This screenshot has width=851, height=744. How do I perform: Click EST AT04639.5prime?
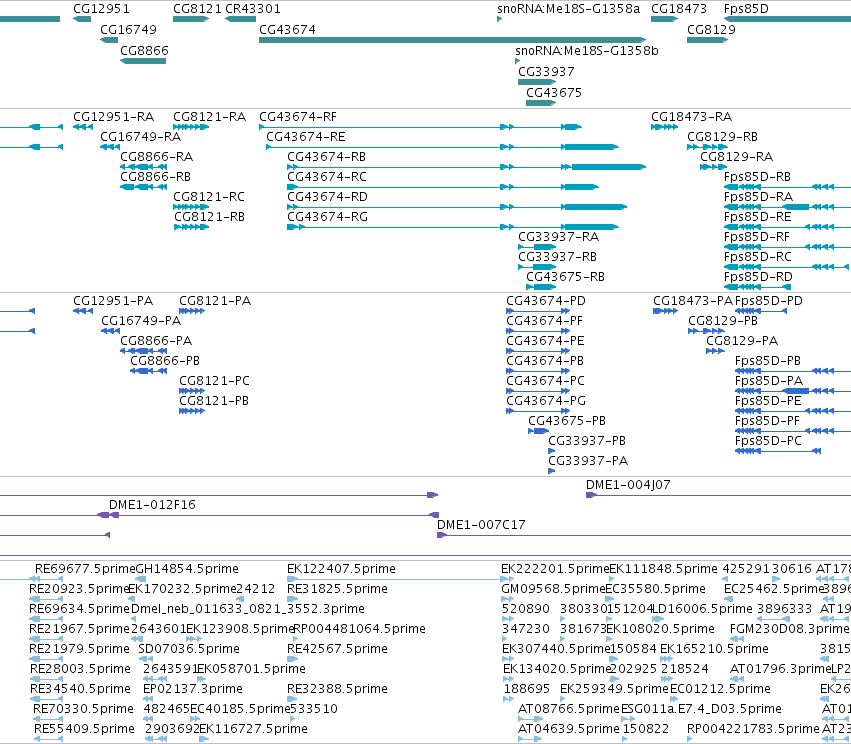click(x=569, y=729)
